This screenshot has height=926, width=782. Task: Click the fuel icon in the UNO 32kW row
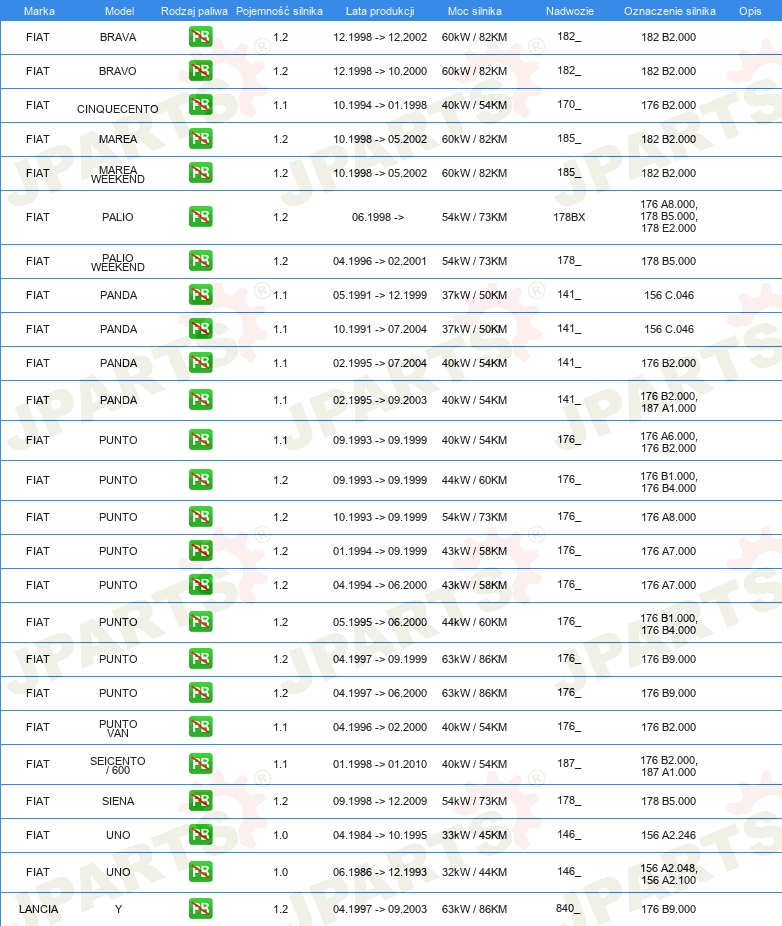coord(201,872)
